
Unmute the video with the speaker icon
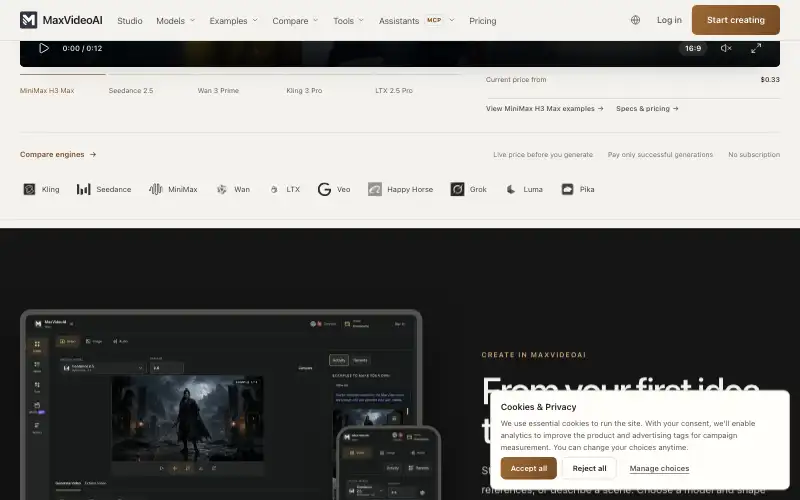click(726, 48)
